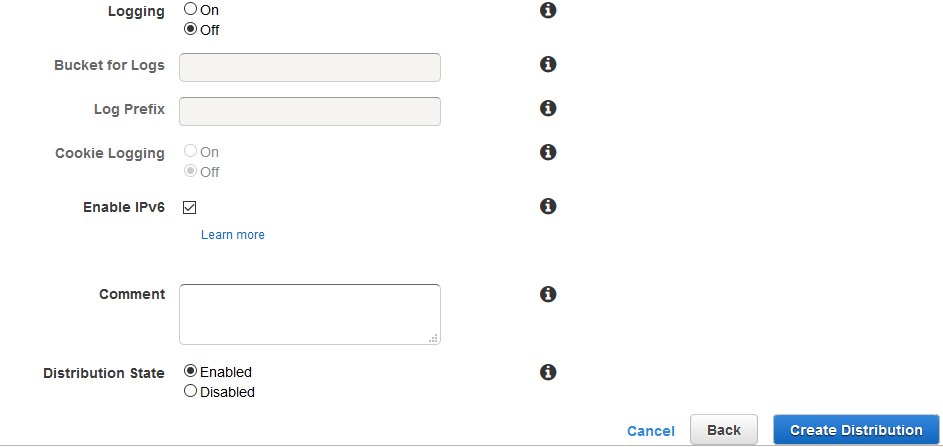The height and width of the screenshot is (447, 943).
Task: Select the Logging Off radio button
Action: coord(191,29)
